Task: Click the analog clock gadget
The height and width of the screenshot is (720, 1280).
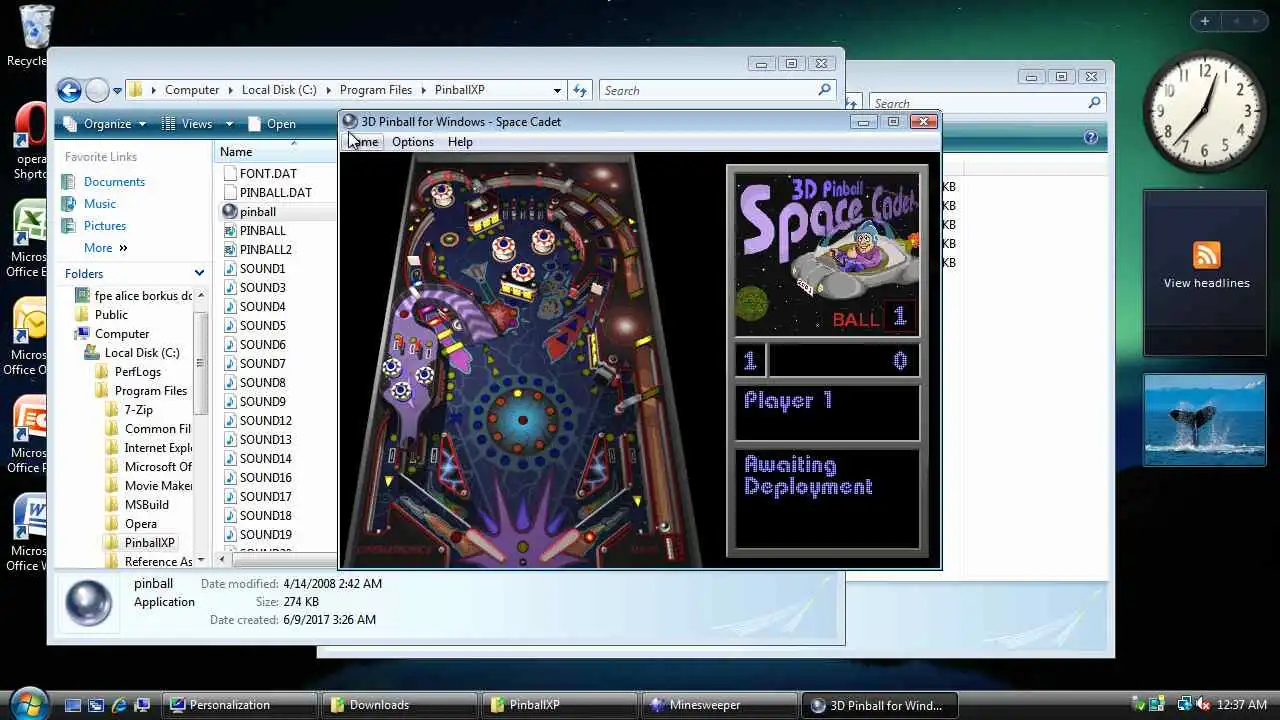Action: click(1205, 110)
